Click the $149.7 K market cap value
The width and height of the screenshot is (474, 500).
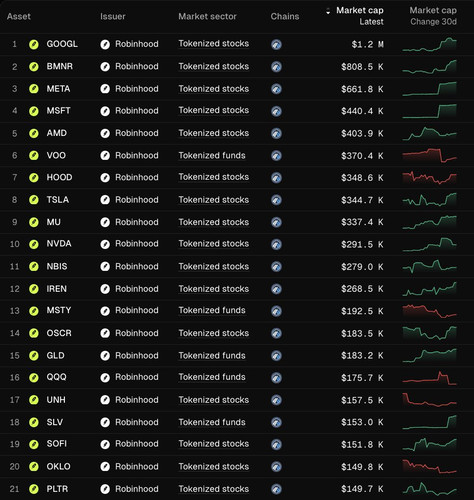pyautogui.click(x=362, y=489)
